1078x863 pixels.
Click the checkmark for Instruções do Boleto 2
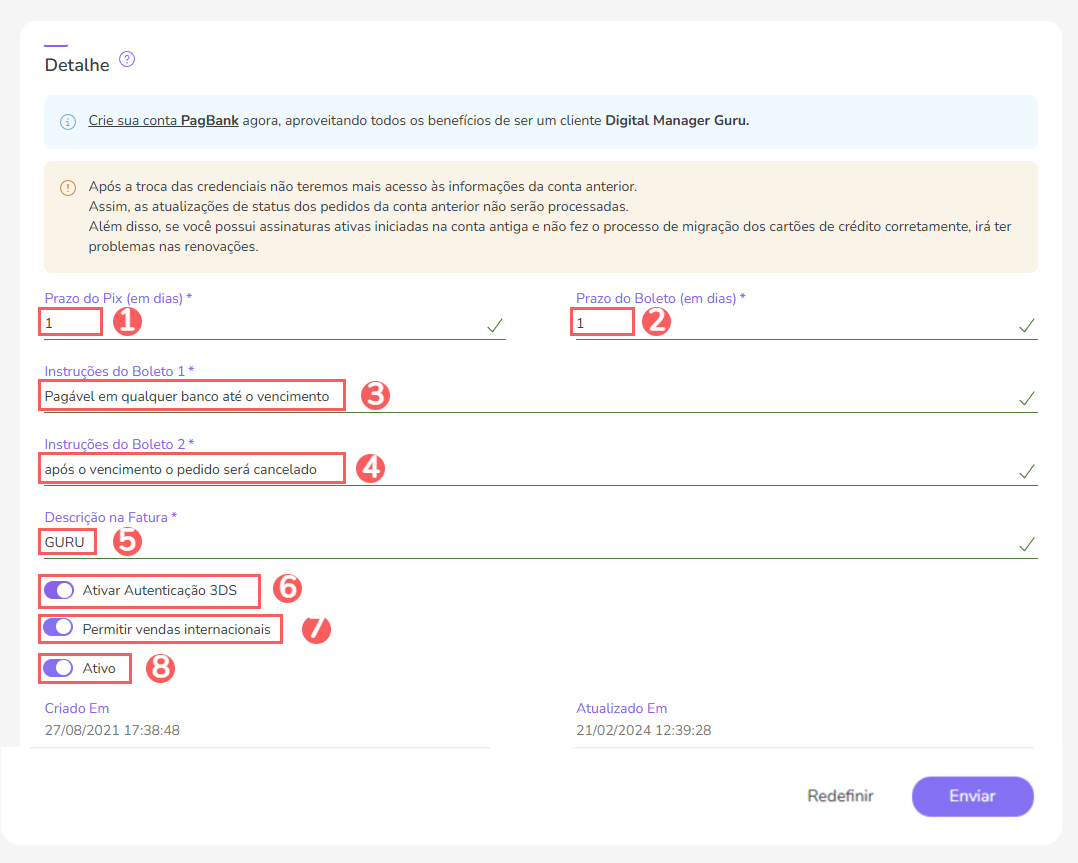coord(1026,471)
